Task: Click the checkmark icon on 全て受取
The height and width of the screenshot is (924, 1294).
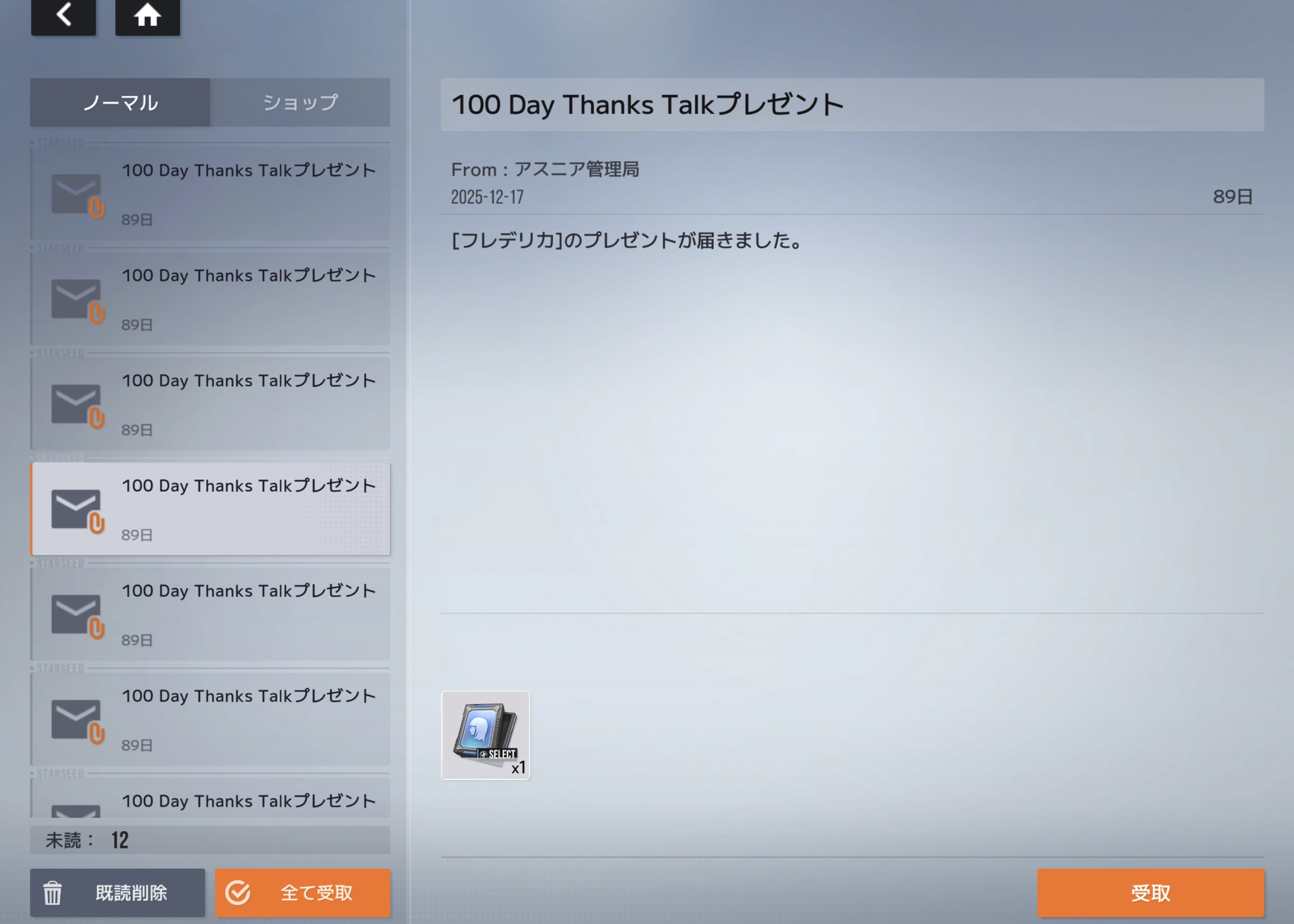Action: coord(238,892)
